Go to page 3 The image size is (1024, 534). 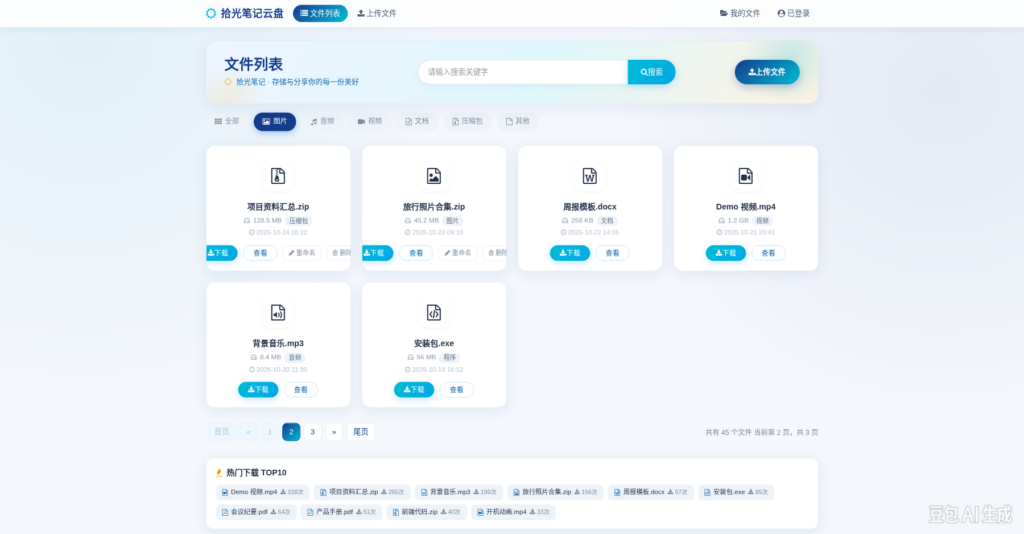pyautogui.click(x=313, y=432)
